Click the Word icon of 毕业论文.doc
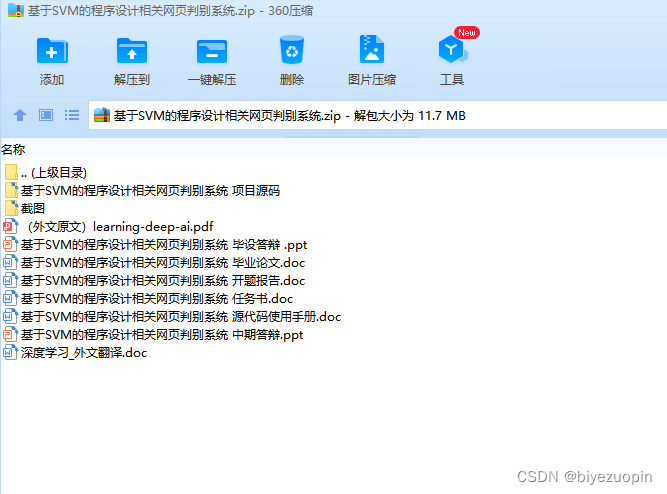 pyautogui.click(x=11, y=262)
